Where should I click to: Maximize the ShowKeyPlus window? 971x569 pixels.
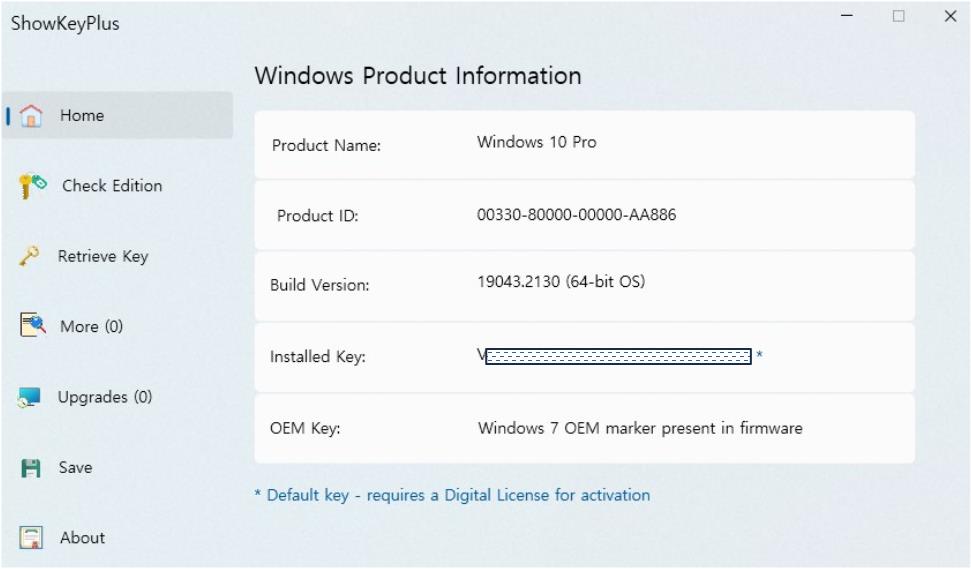pyautogui.click(x=899, y=16)
